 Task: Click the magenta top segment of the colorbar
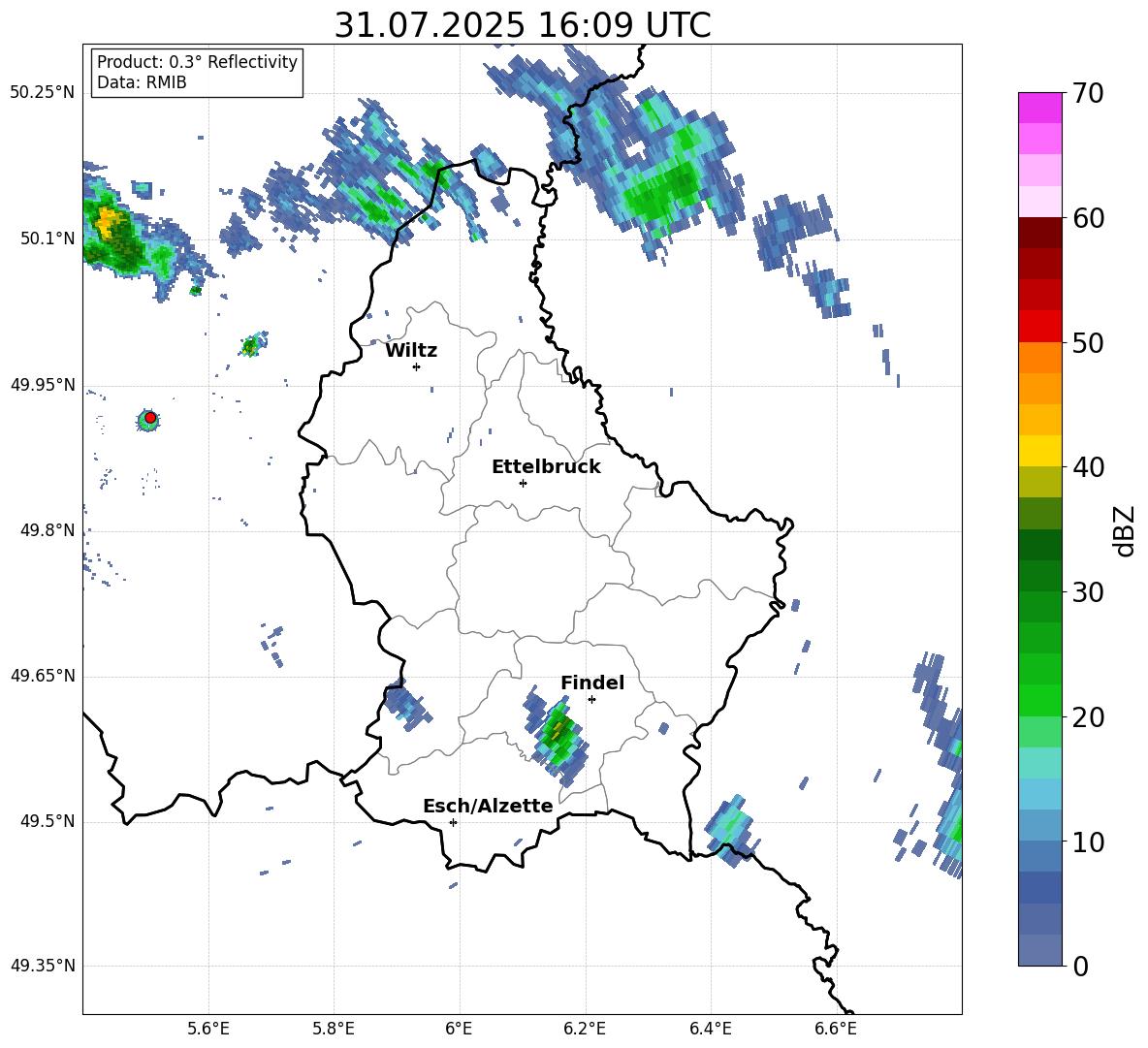1039,108
